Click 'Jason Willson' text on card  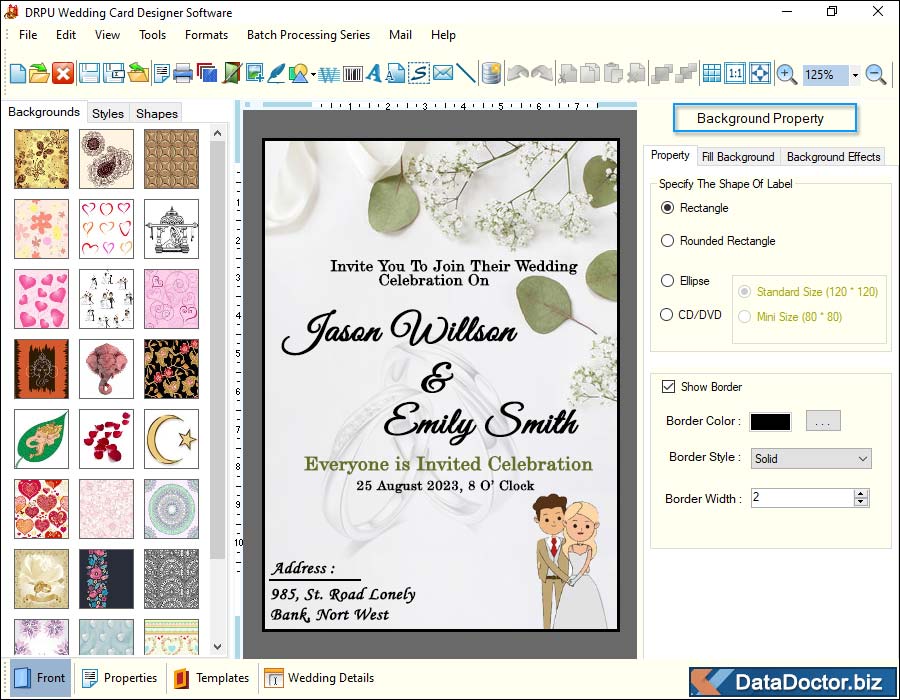pos(399,333)
